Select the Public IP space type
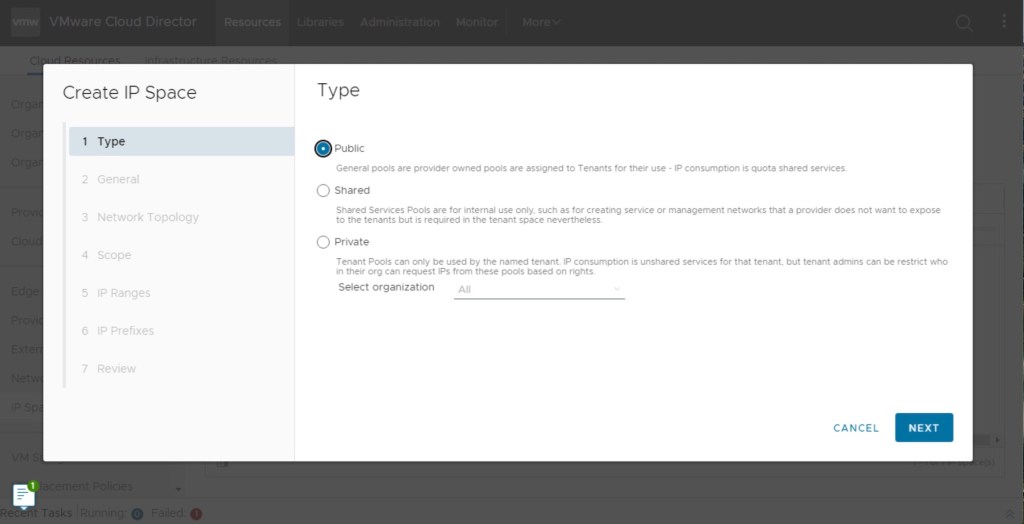Viewport: 1024px width, 524px height. [x=323, y=149]
